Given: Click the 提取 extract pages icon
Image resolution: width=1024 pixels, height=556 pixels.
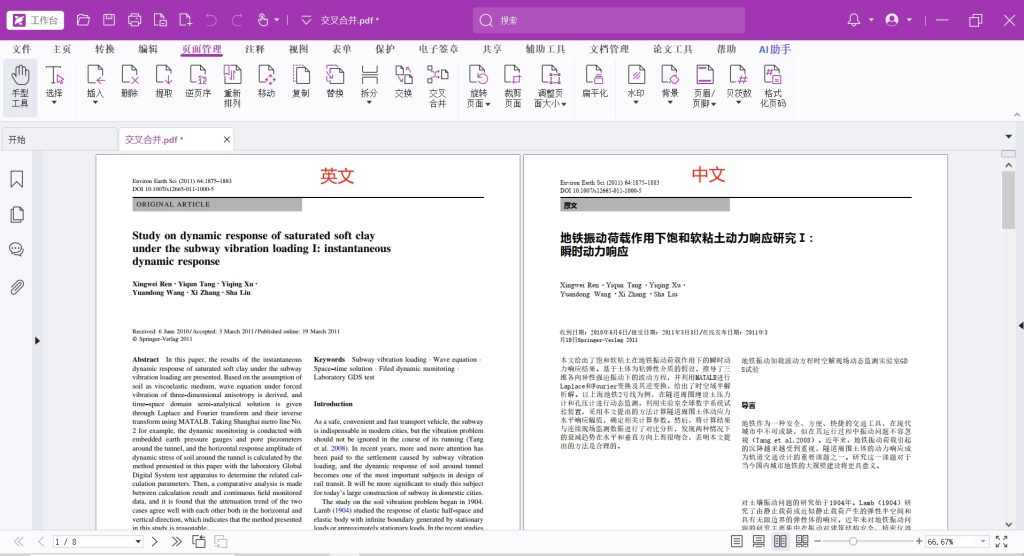Looking at the screenshot, I should pos(163,85).
